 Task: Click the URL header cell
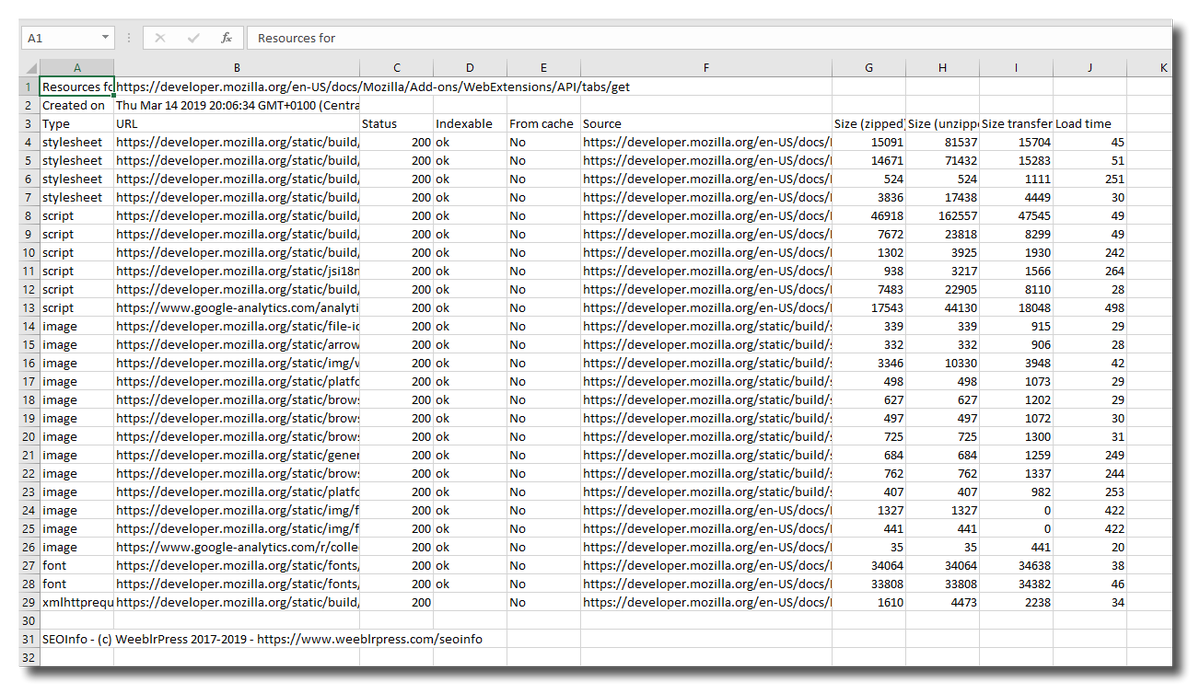pos(237,124)
